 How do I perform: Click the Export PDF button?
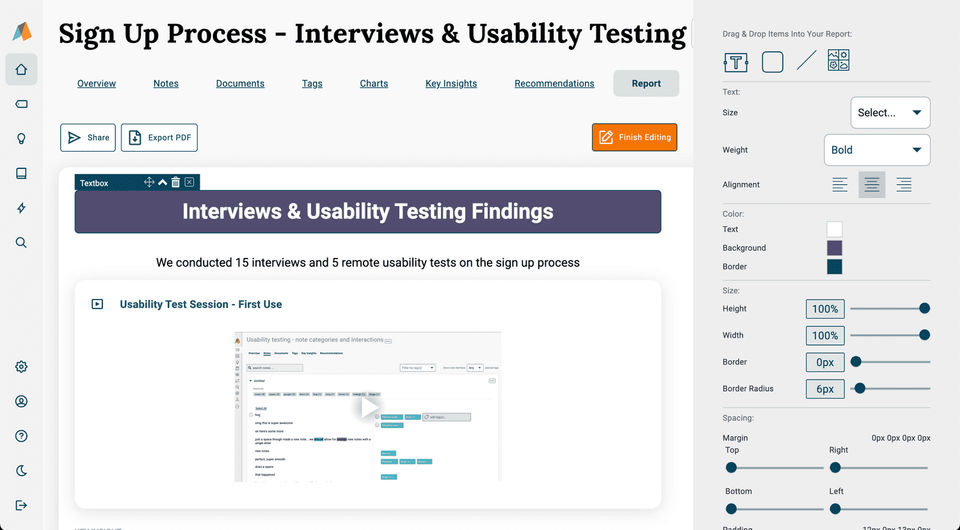[159, 138]
